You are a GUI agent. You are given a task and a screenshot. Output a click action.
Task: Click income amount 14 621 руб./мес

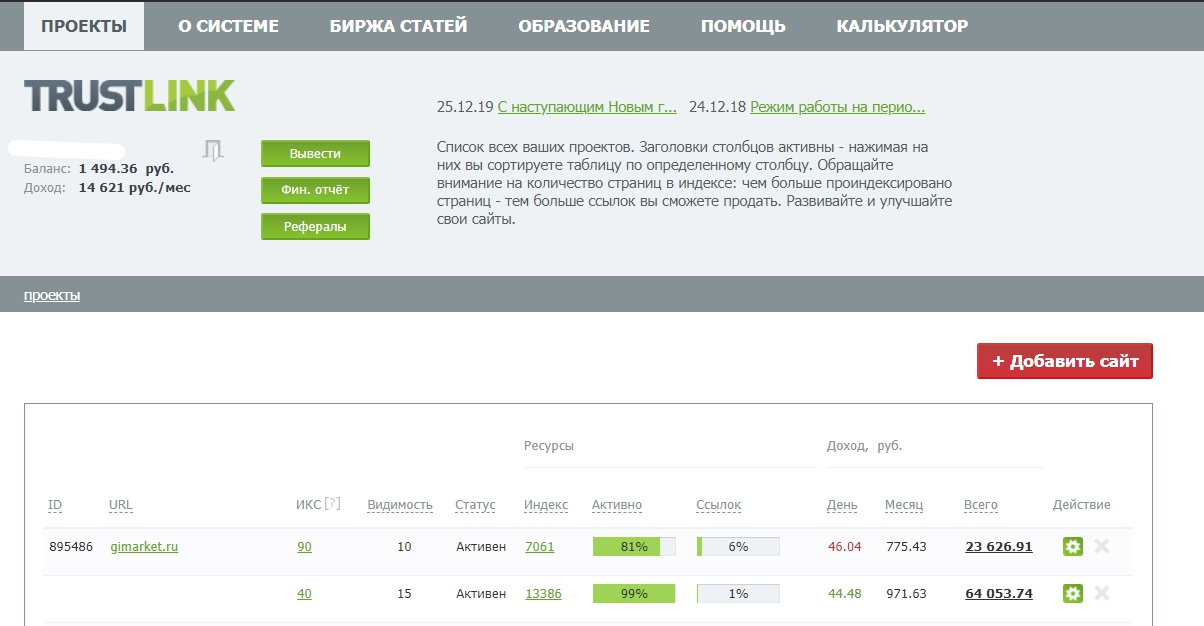click(134, 187)
